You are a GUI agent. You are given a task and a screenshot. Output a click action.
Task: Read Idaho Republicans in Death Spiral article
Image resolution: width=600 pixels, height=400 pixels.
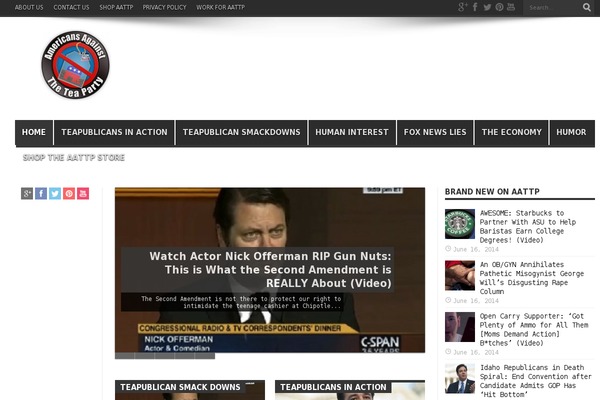click(535, 381)
